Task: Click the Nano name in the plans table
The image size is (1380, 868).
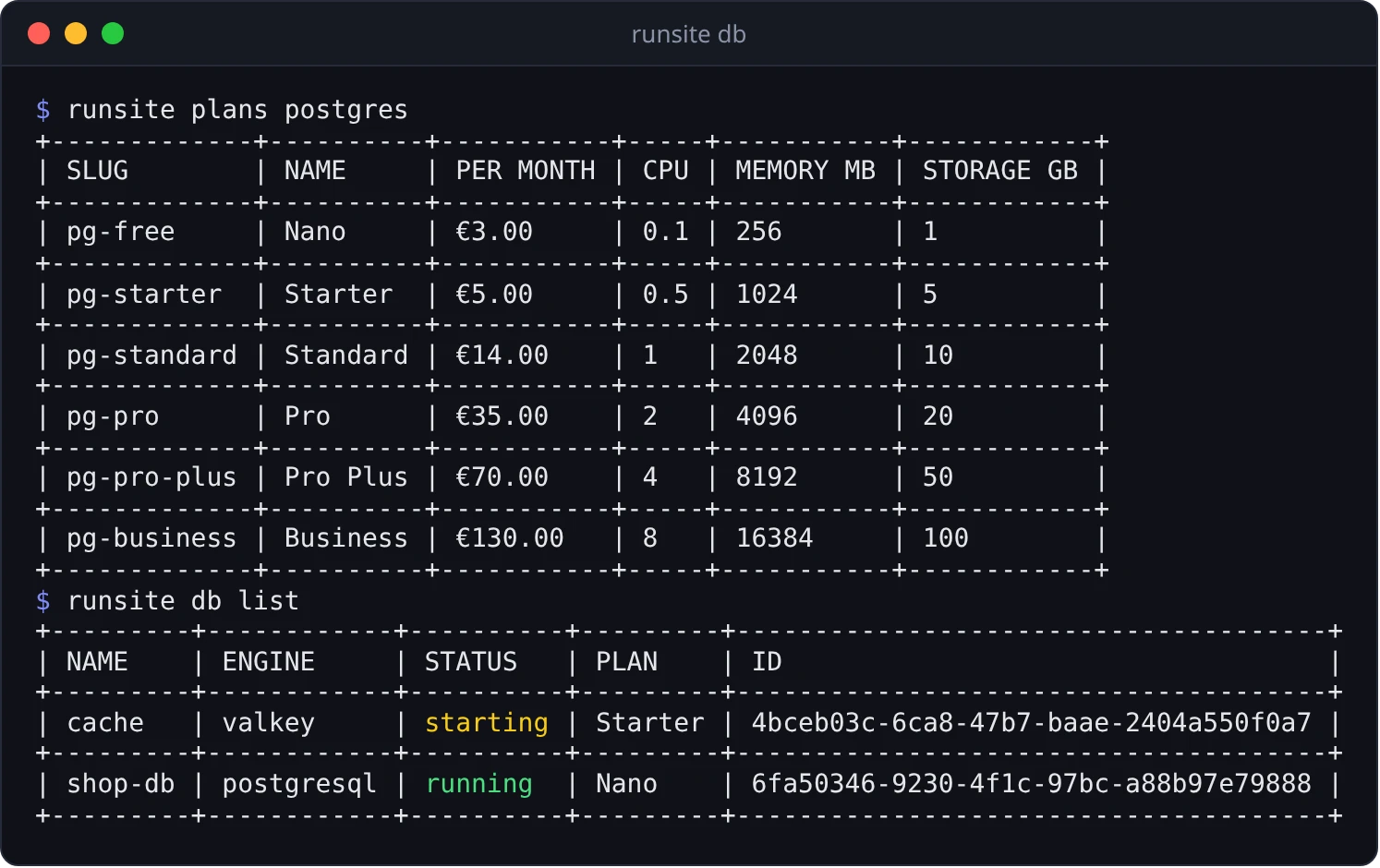Action: click(x=315, y=232)
